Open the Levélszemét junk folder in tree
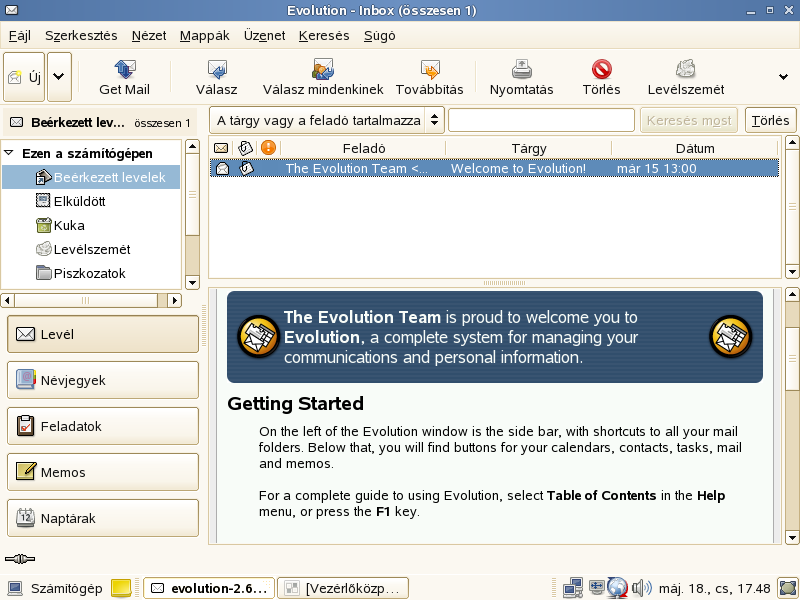The width and height of the screenshot is (800, 600). pos(83,249)
